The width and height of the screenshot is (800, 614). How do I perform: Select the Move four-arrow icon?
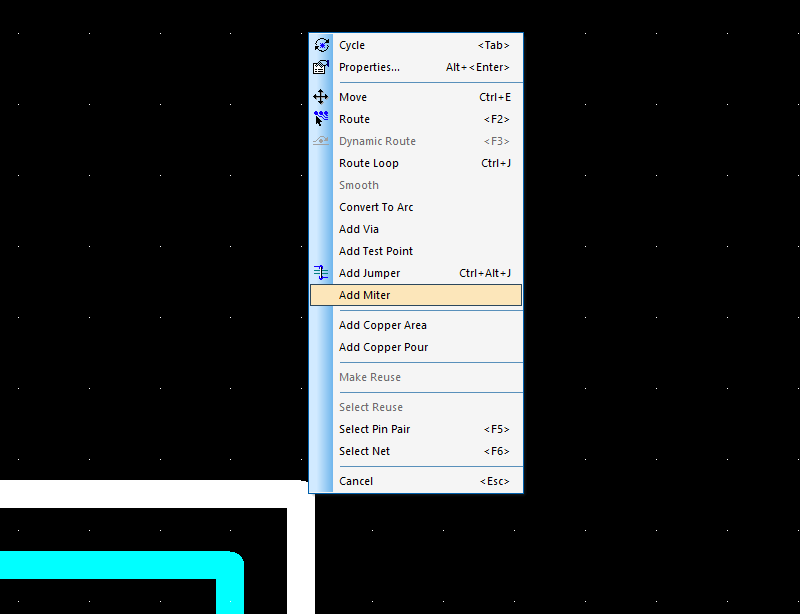coord(321,97)
